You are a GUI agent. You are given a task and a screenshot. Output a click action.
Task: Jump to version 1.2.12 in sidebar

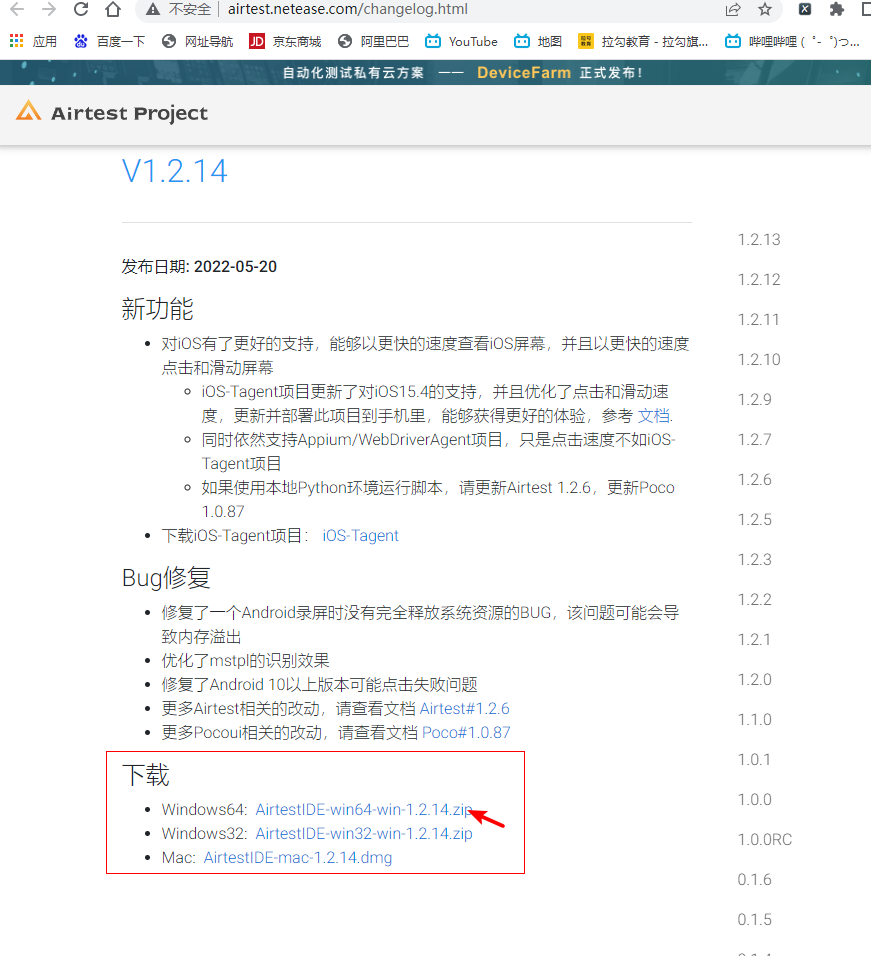click(759, 279)
